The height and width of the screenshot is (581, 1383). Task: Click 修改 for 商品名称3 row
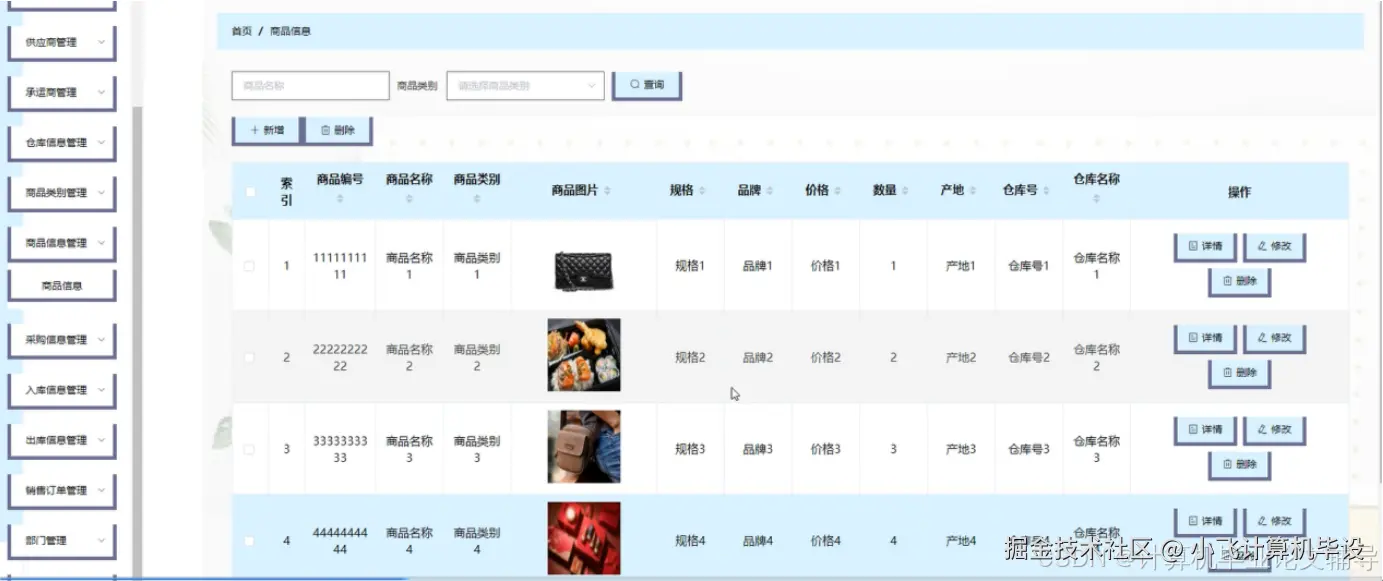pyautogui.click(x=1274, y=430)
